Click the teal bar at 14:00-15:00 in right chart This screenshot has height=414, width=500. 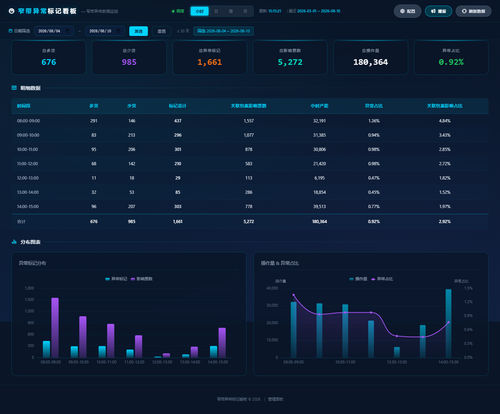[x=449, y=324]
